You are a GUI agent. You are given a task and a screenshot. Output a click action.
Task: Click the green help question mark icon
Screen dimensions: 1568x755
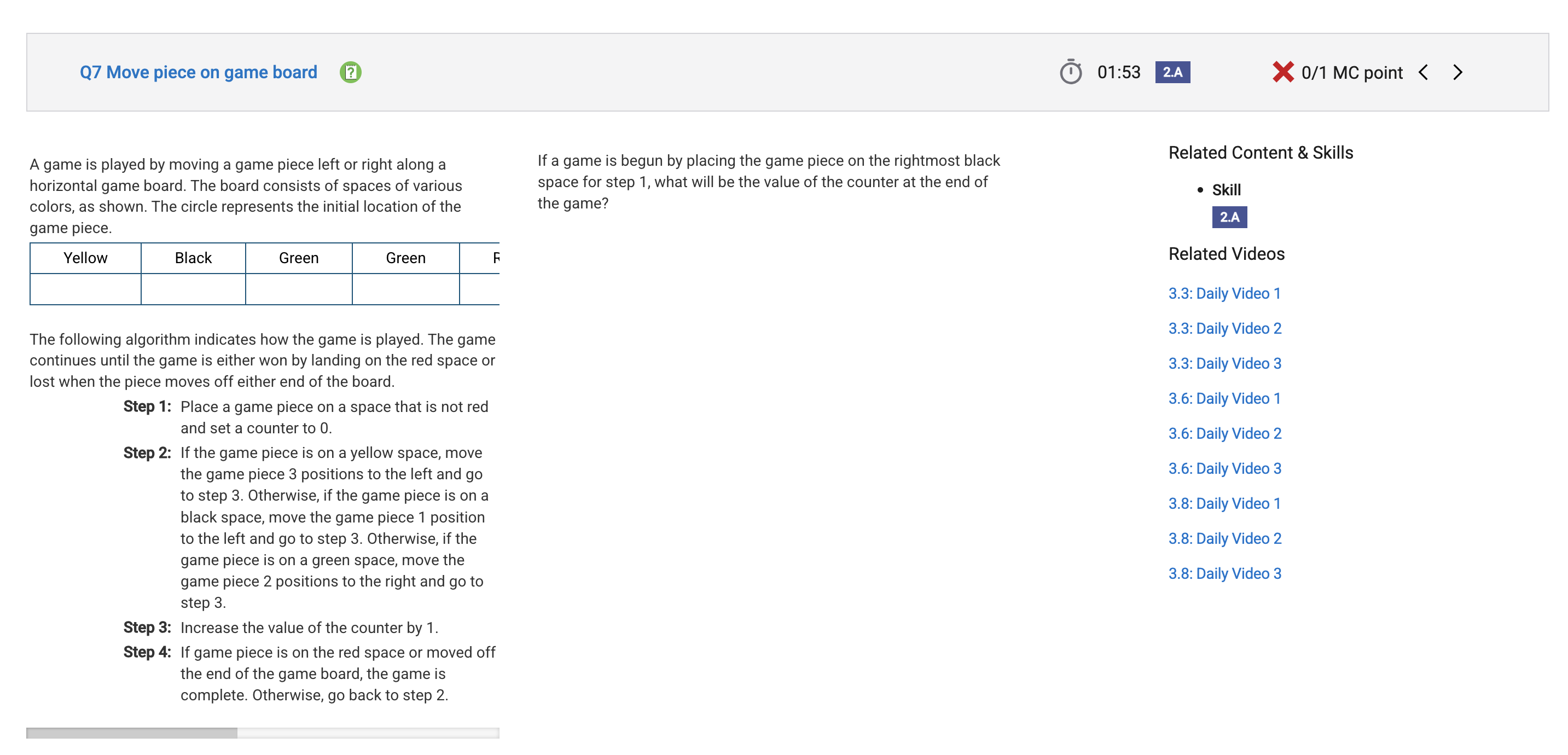(350, 72)
